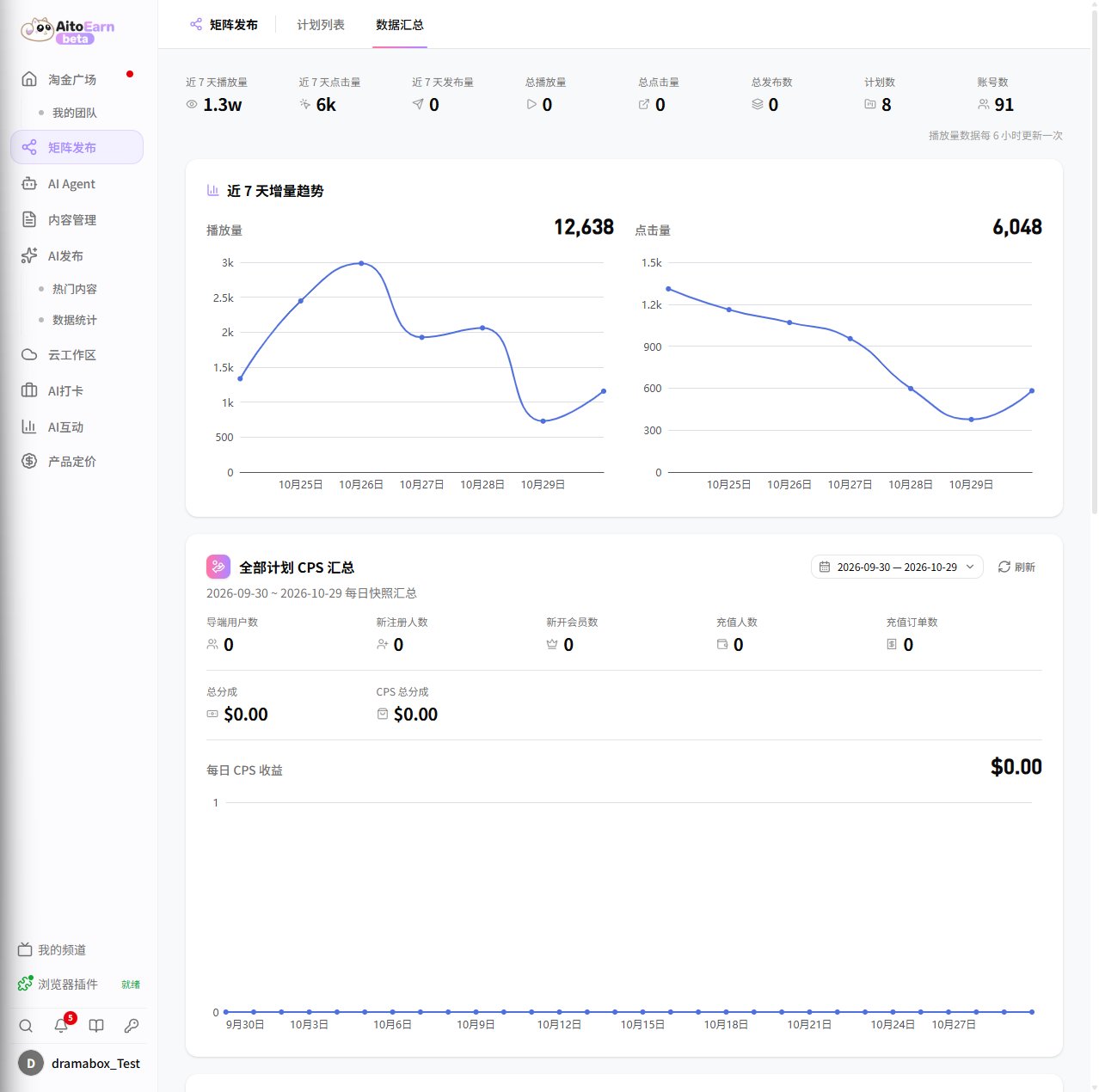Screen dimensions: 1099x1092
Task: Select 矩阵发布 sidebar item
Action: [77, 147]
